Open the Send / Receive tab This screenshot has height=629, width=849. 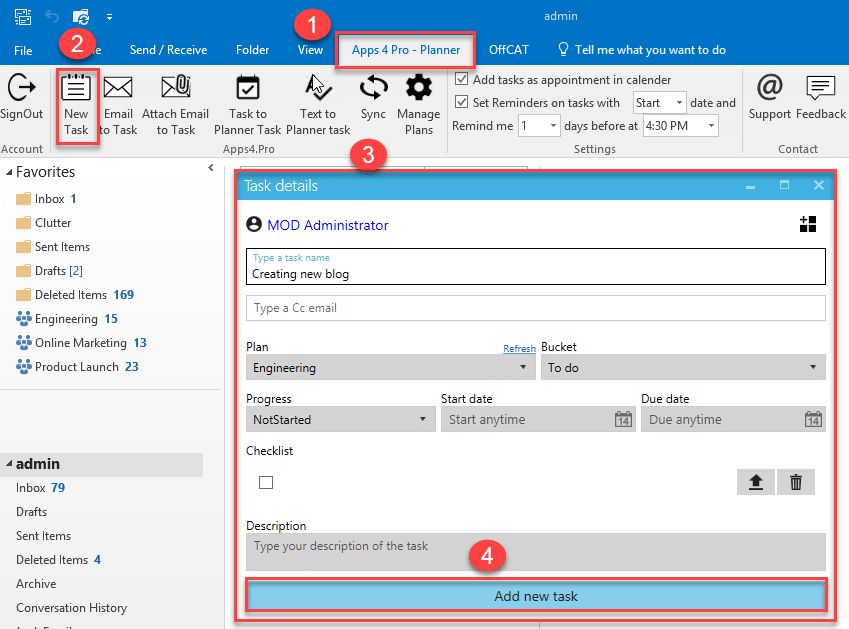[168, 50]
